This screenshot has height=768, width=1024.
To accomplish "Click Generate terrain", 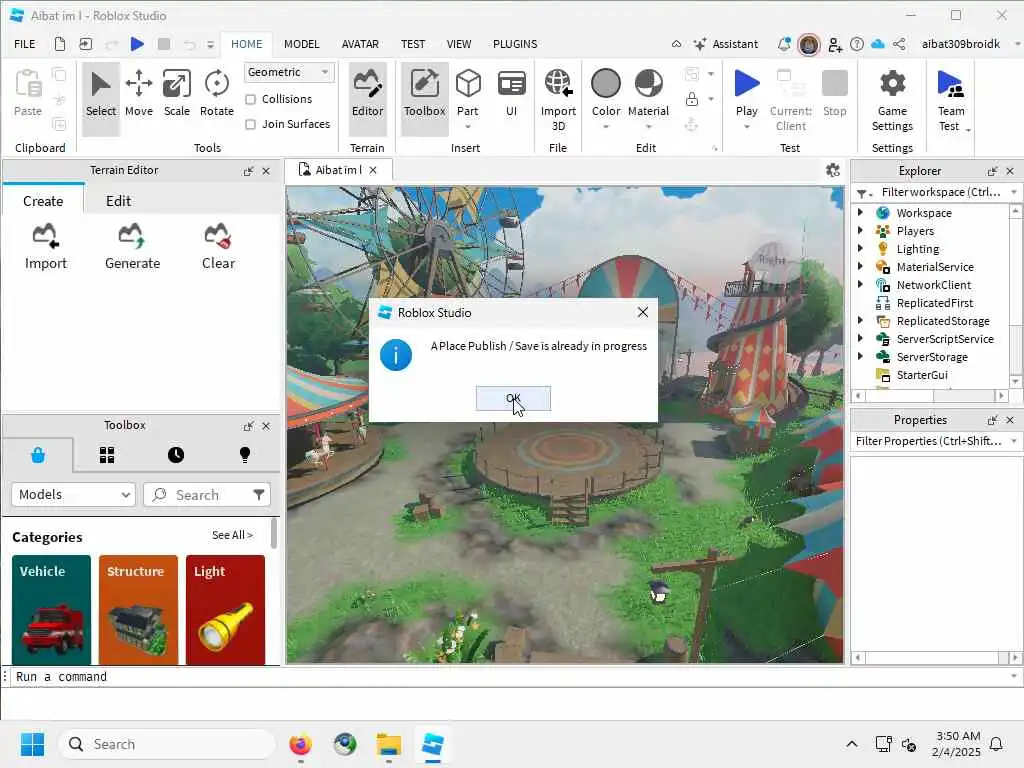I will (x=133, y=246).
